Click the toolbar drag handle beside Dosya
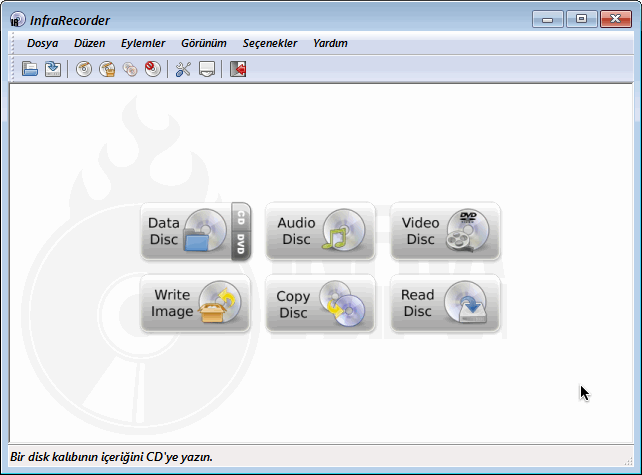The image size is (642, 475). tap(12, 43)
